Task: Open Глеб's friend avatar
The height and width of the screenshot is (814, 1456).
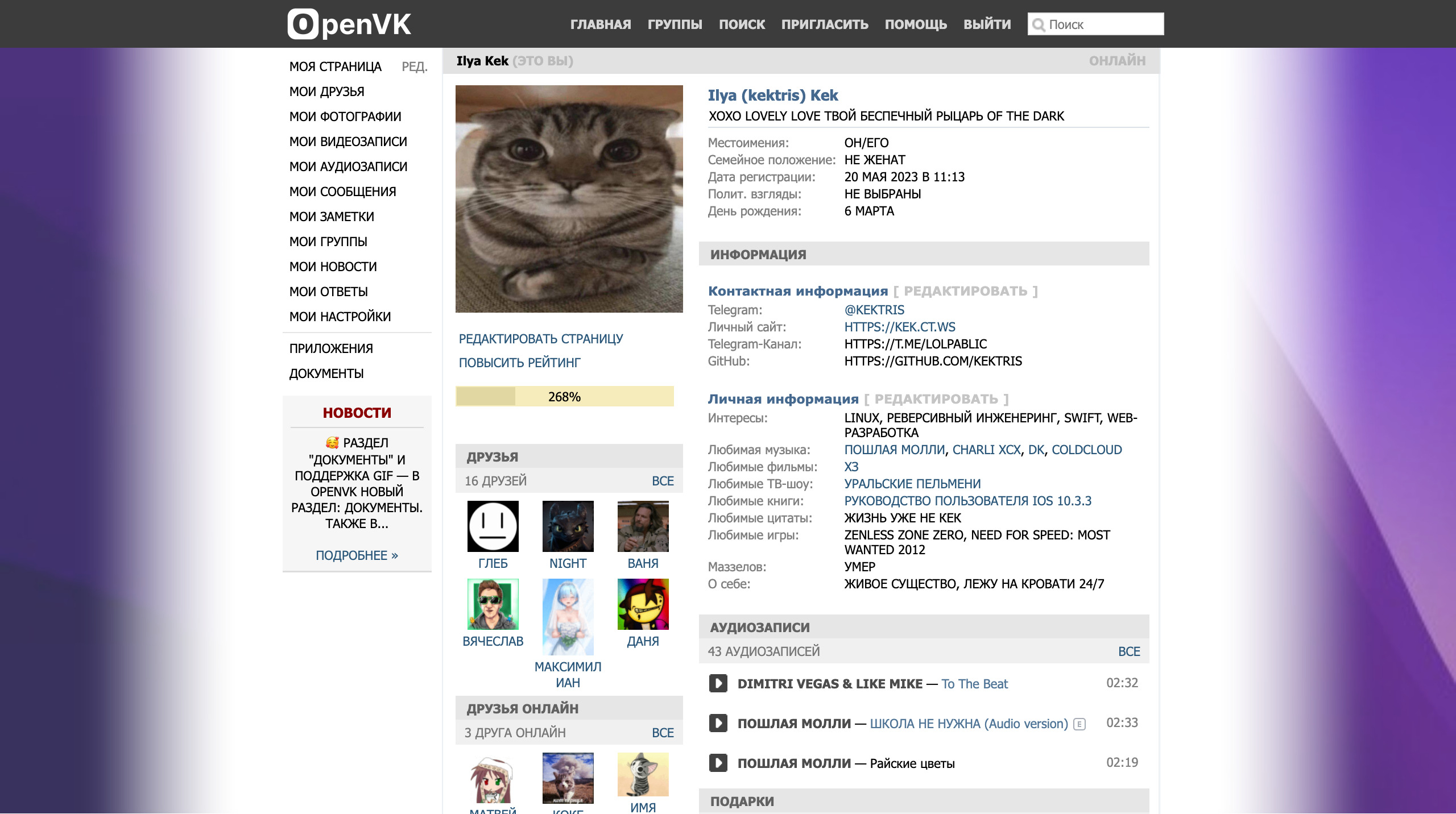Action: coord(493,526)
